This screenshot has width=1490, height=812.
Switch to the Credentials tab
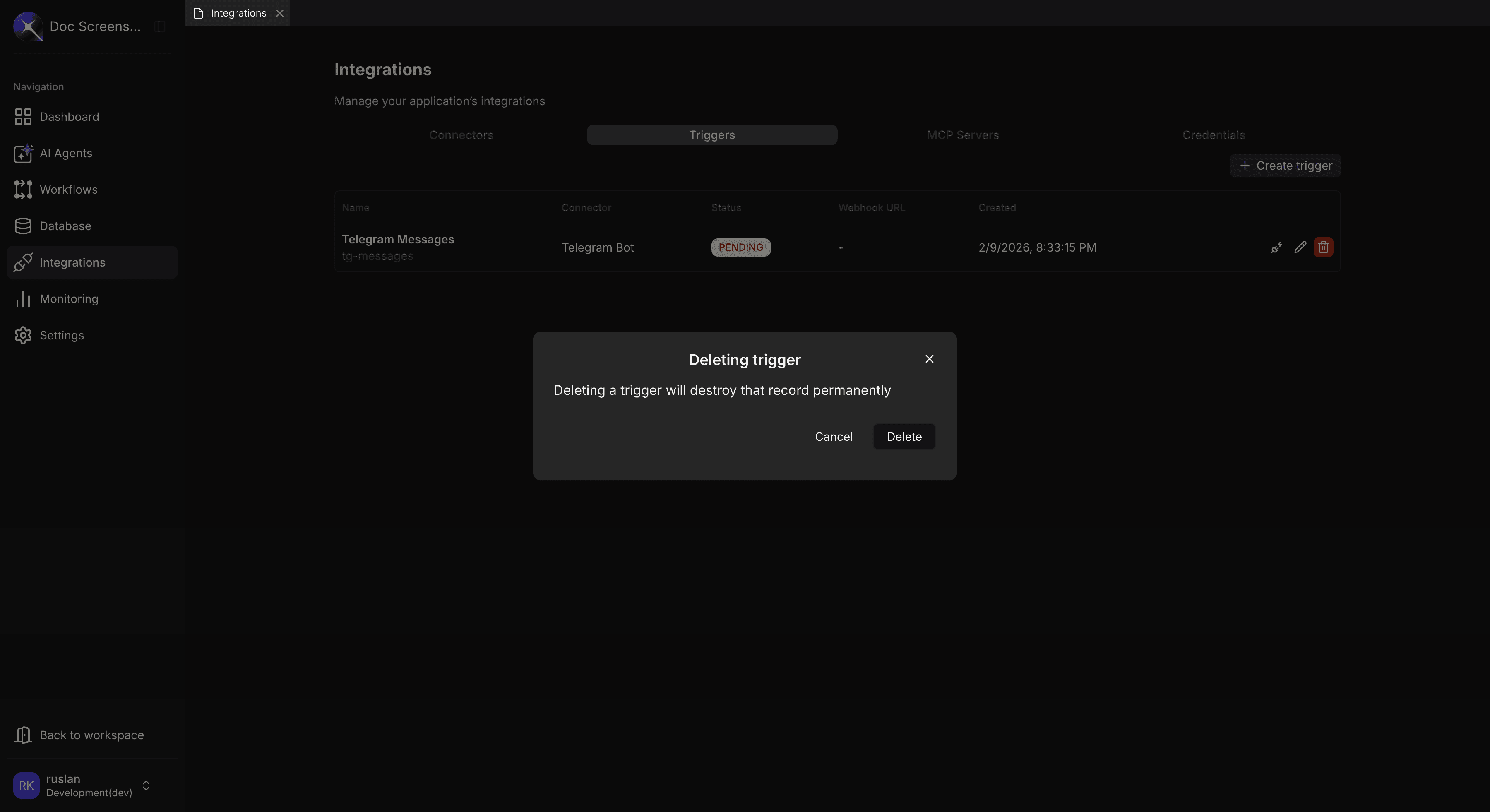pos(1213,135)
